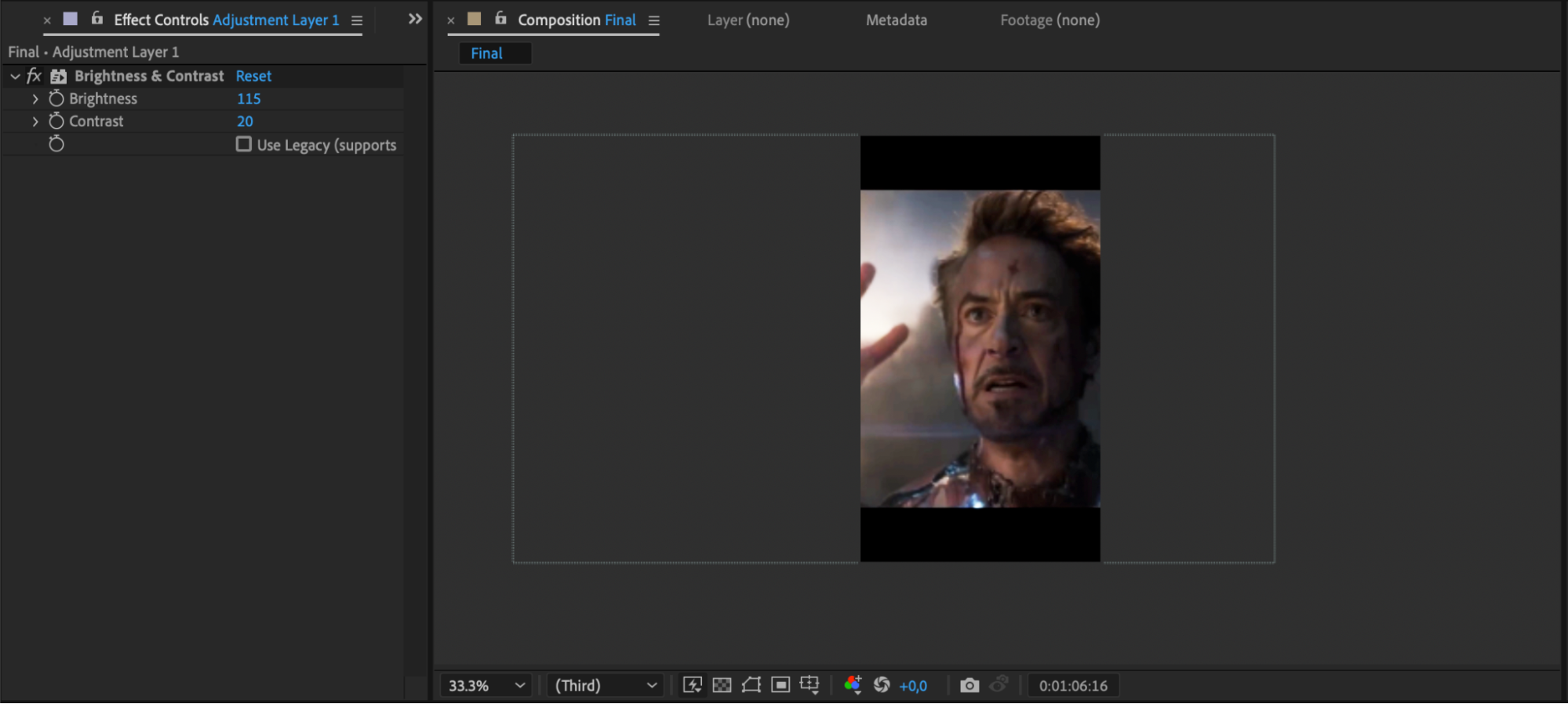The height and width of the screenshot is (704, 1568).
Task: Switch to the Metadata tab
Action: pyautogui.click(x=896, y=20)
